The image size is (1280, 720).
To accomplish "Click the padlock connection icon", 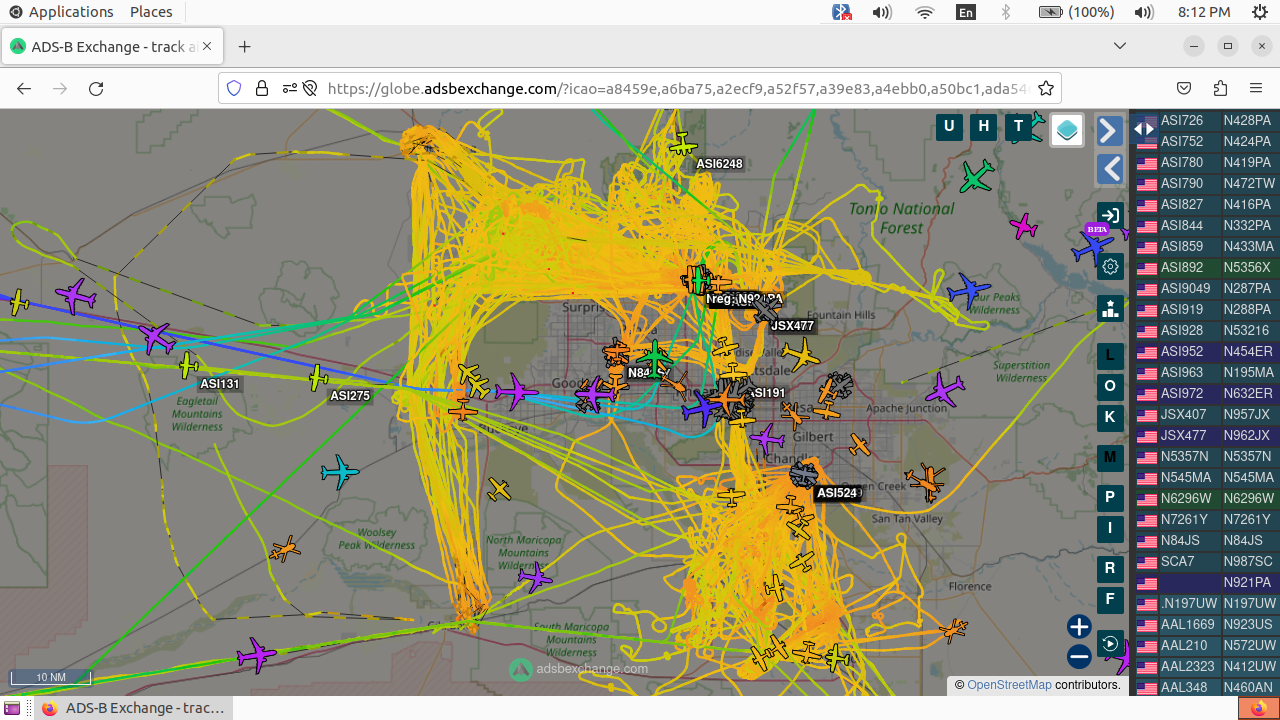I will (x=262, y=88).
